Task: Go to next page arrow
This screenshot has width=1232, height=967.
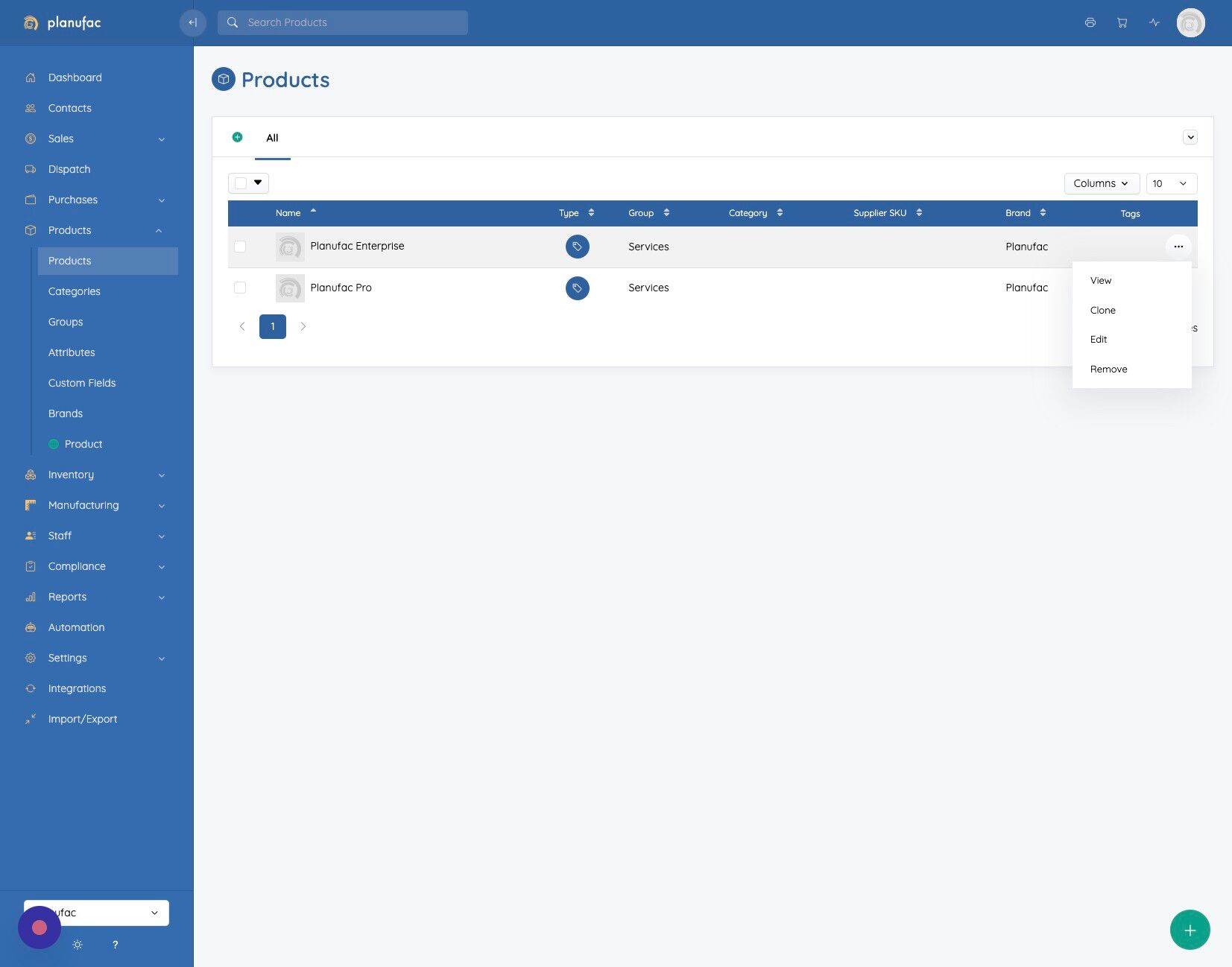Action: pyautogui.click(x=303, y=326)
